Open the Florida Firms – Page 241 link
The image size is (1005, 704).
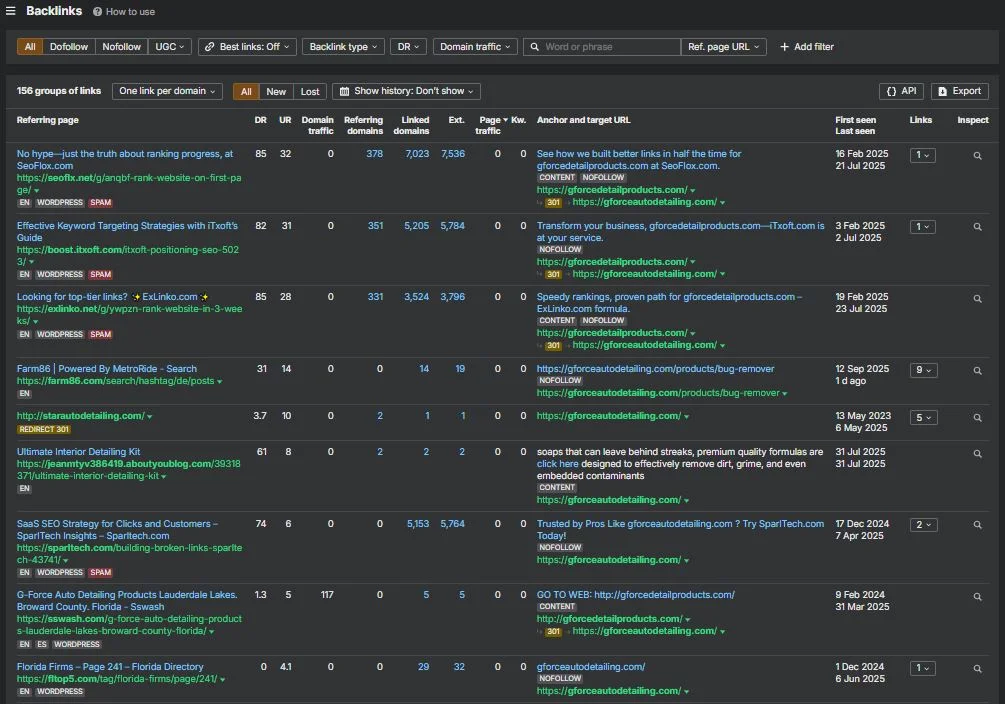[110, 667]
